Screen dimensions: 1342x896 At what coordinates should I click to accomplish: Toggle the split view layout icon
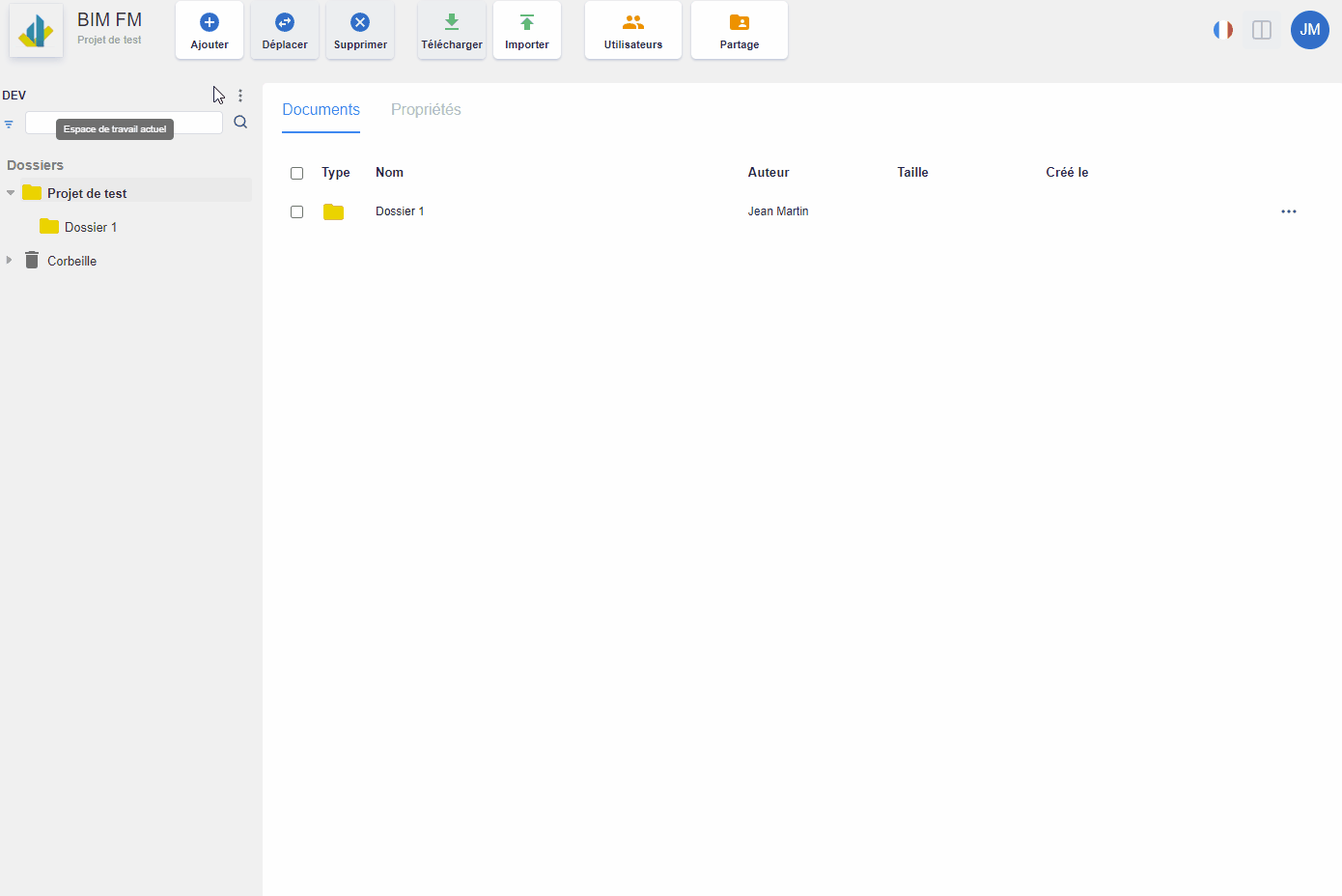[1262, 30]
